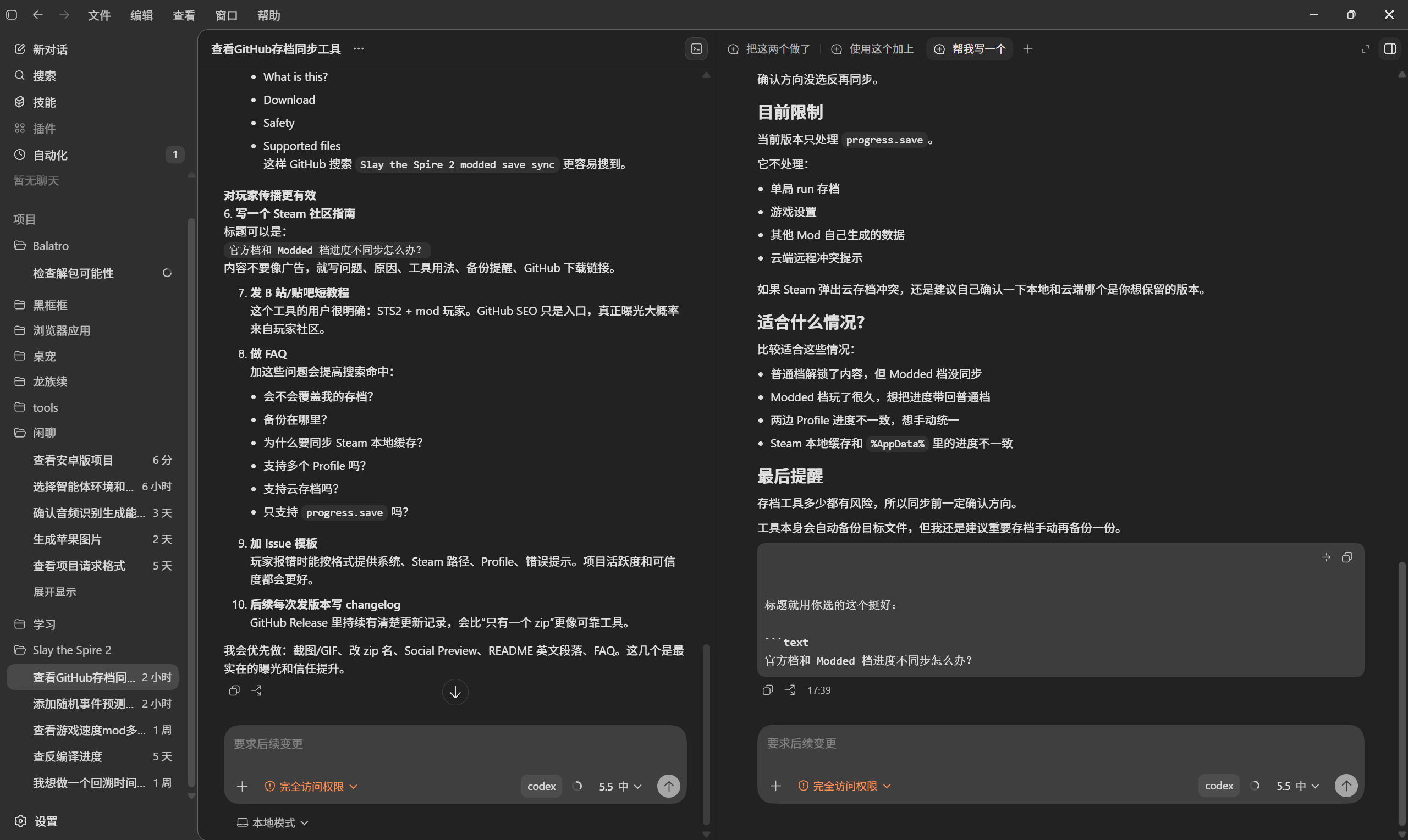
Task: Open the 生成苹果图片 chat
Action: click(x=94, y=539)
